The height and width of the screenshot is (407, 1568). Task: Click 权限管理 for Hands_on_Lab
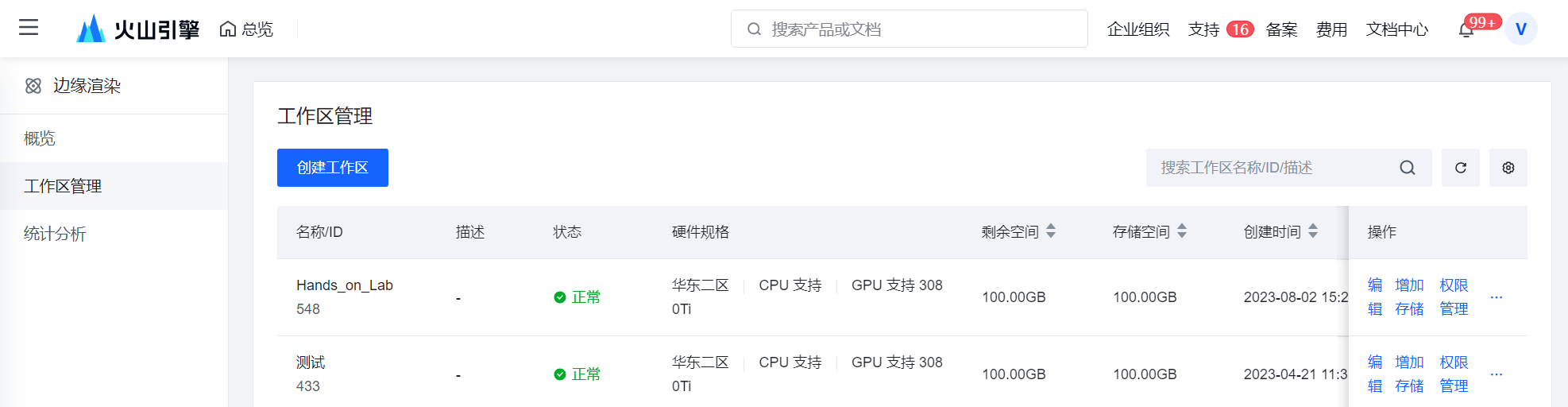click(1454, 297)
